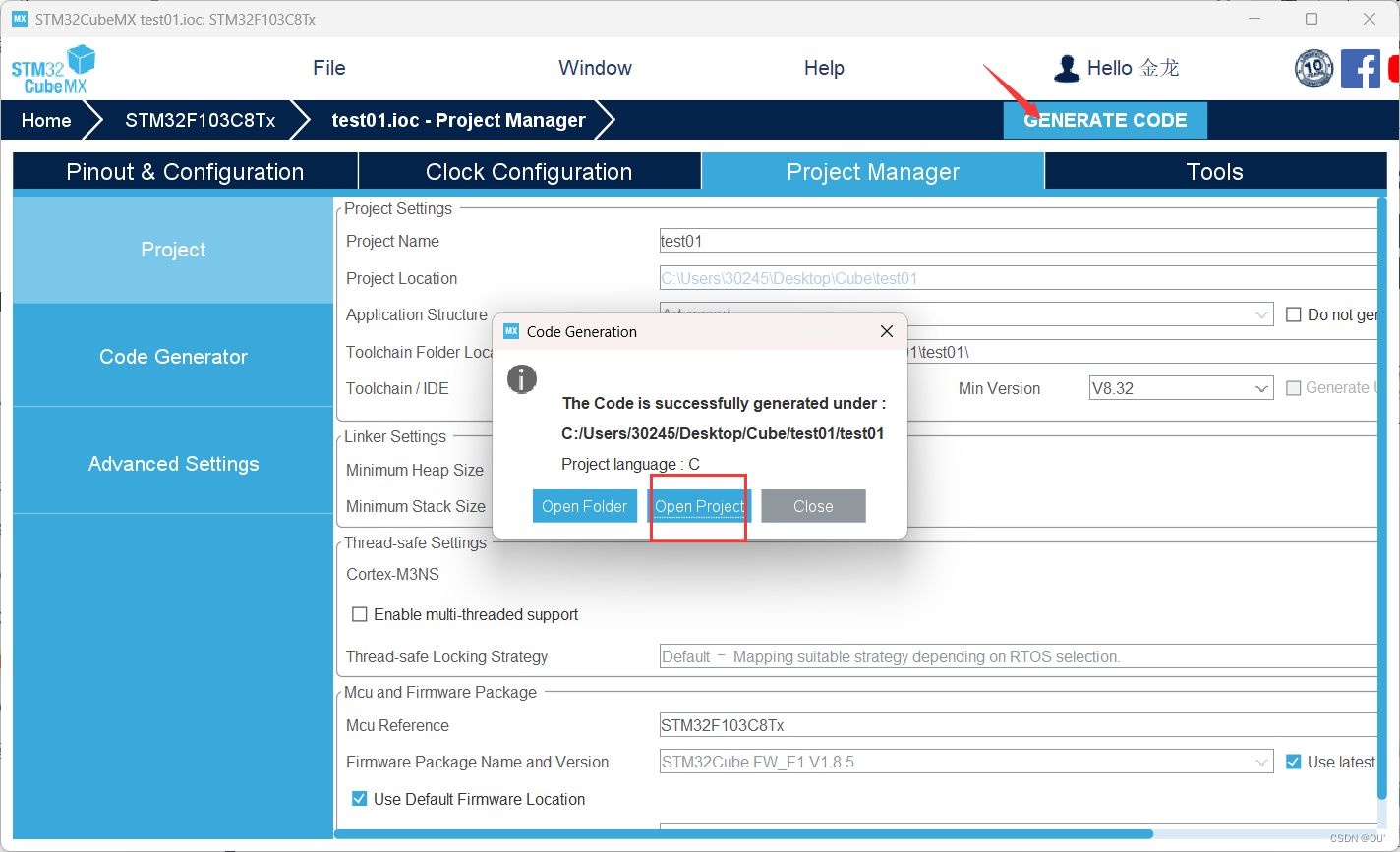Screen dimensions: 1400x852
Task: Click Open Project in the dialog
Action: pyautogui.click(x=700, y=506)
